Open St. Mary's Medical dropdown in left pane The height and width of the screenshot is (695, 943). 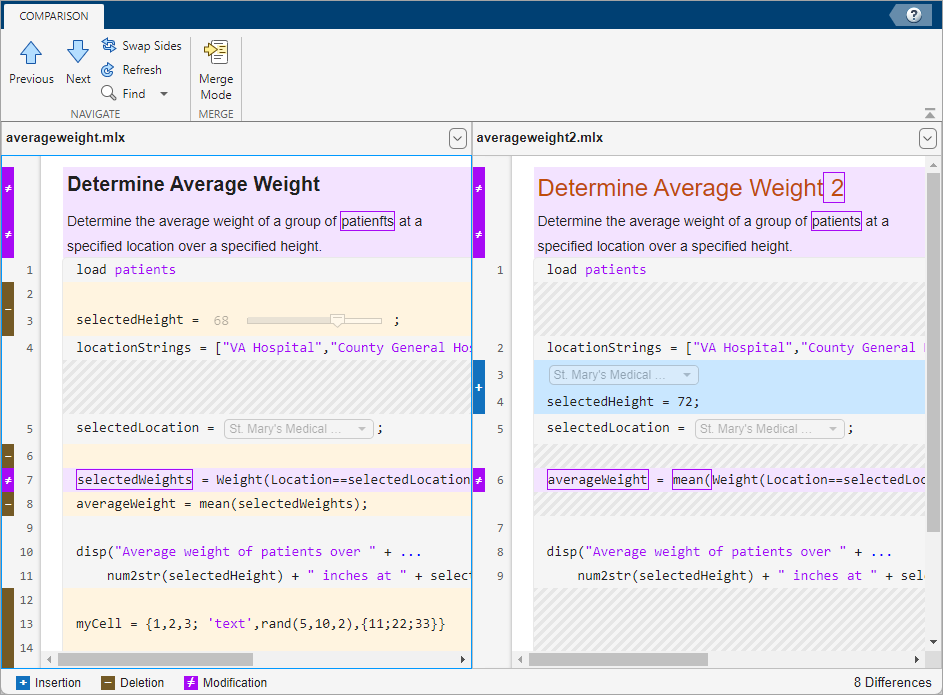(298, 429)
